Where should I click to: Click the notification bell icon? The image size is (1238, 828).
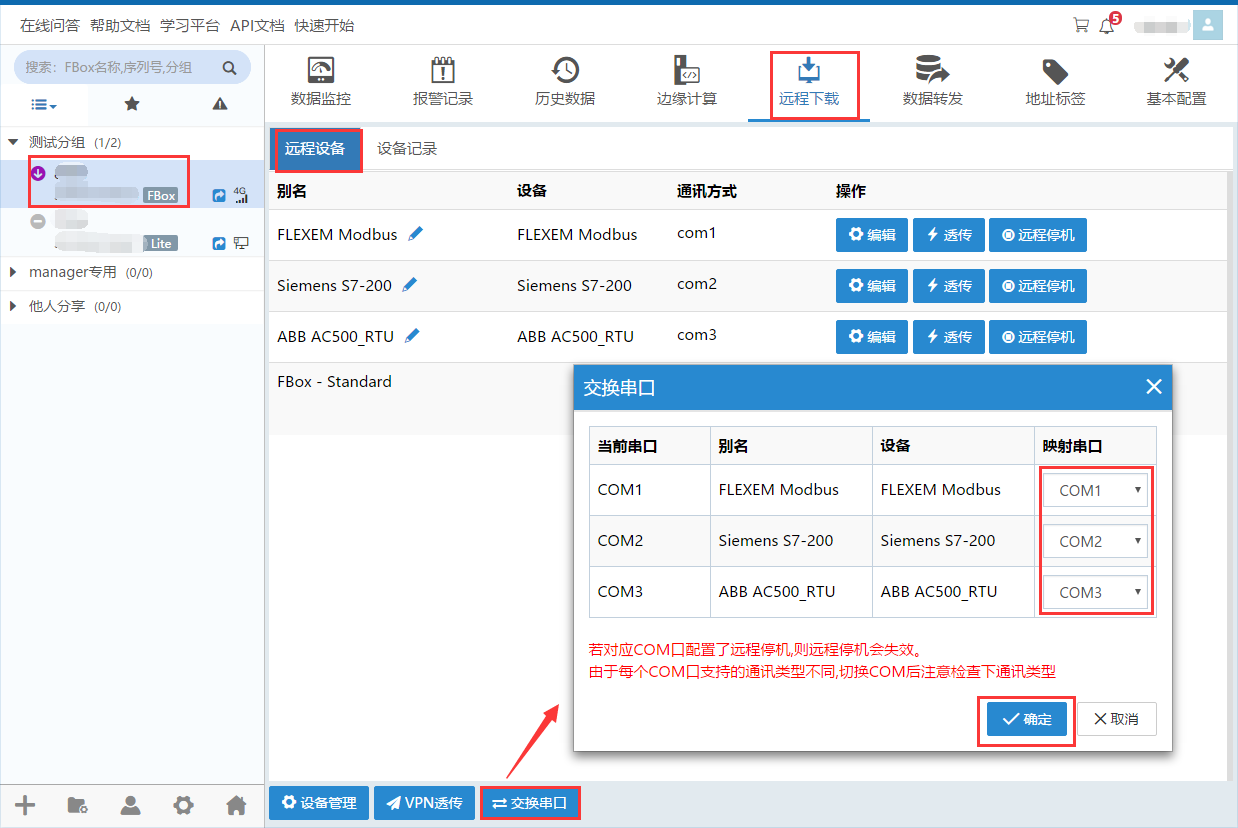1106,26
